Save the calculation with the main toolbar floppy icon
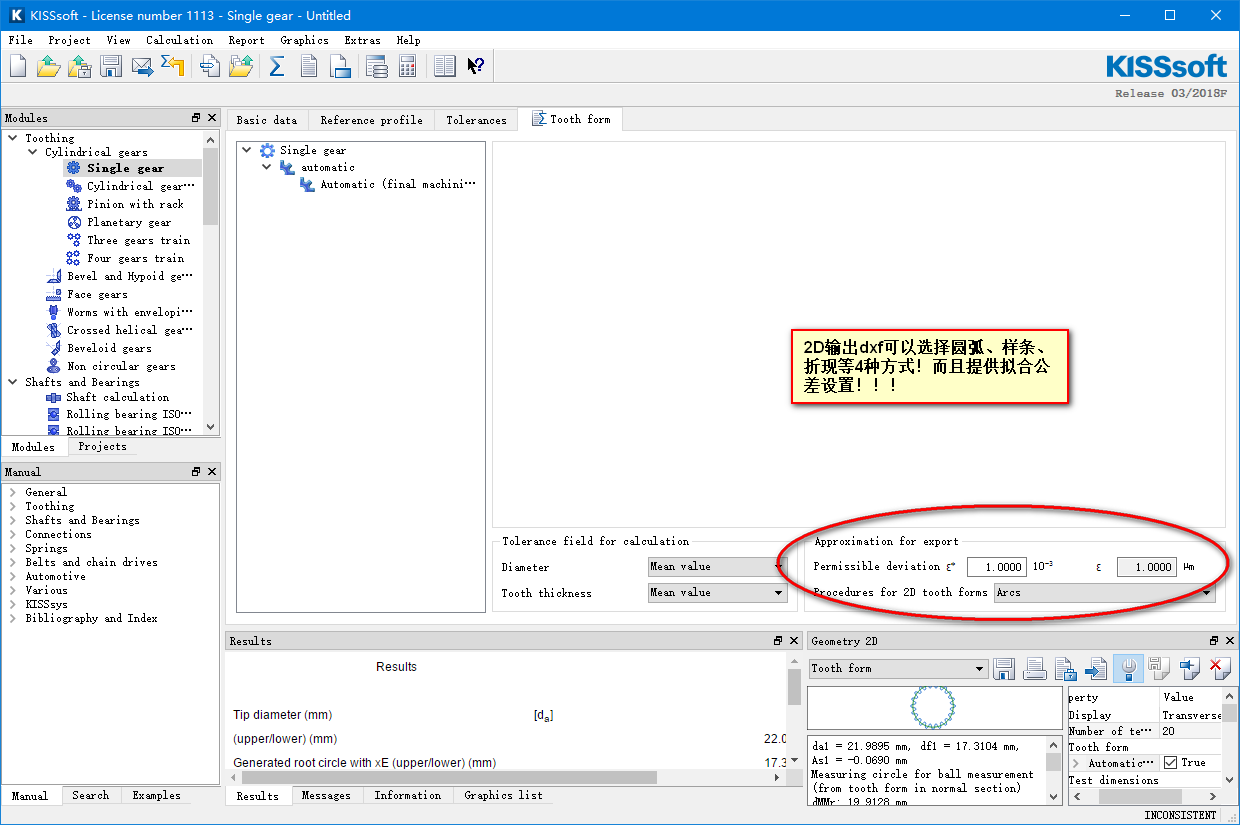The height and width of the screenshot is (825, 1240). 111,66
